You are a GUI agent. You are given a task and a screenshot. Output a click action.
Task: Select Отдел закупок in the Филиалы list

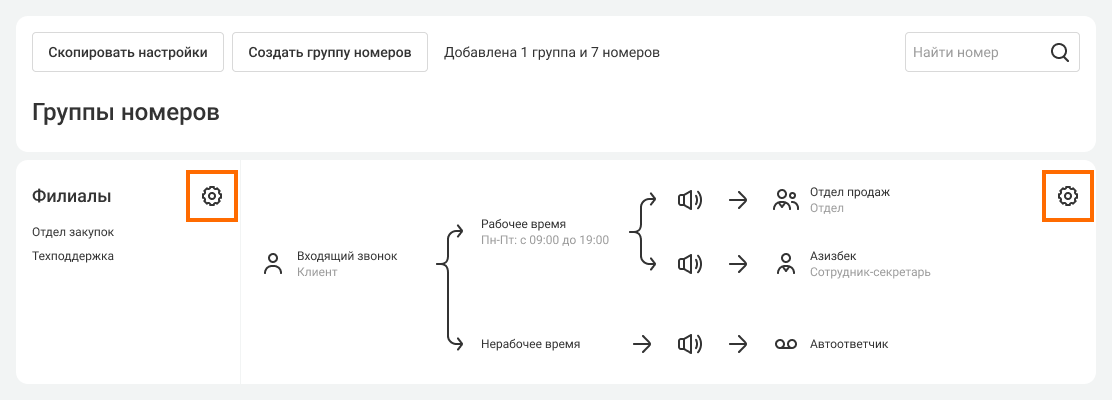click(x=73, y=232)
